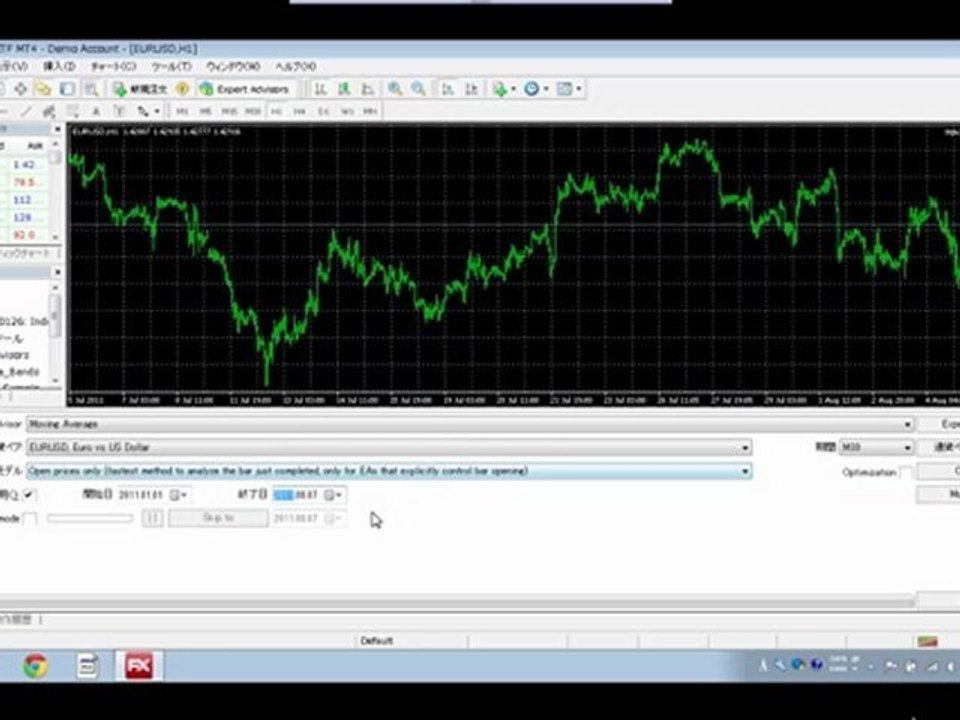Click the visual mode pause button
Screen dimensions: 960x720
[152, 519]
